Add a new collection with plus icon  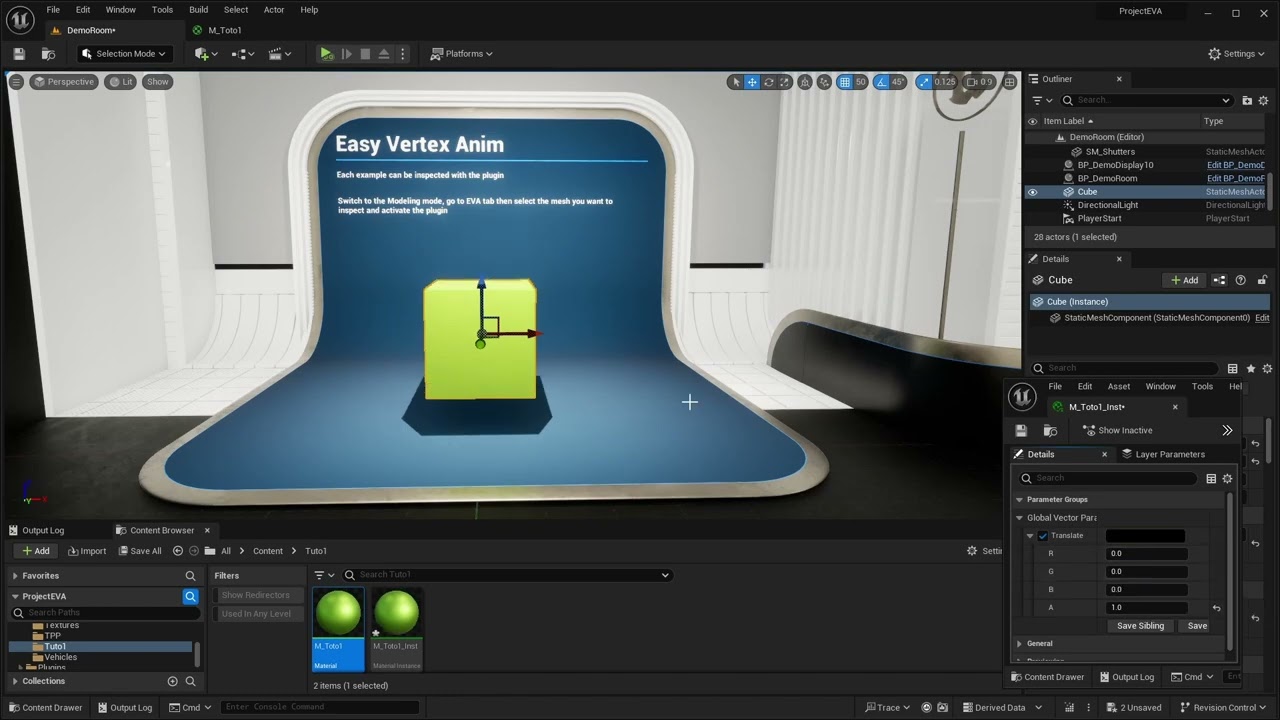coord(172,681)
